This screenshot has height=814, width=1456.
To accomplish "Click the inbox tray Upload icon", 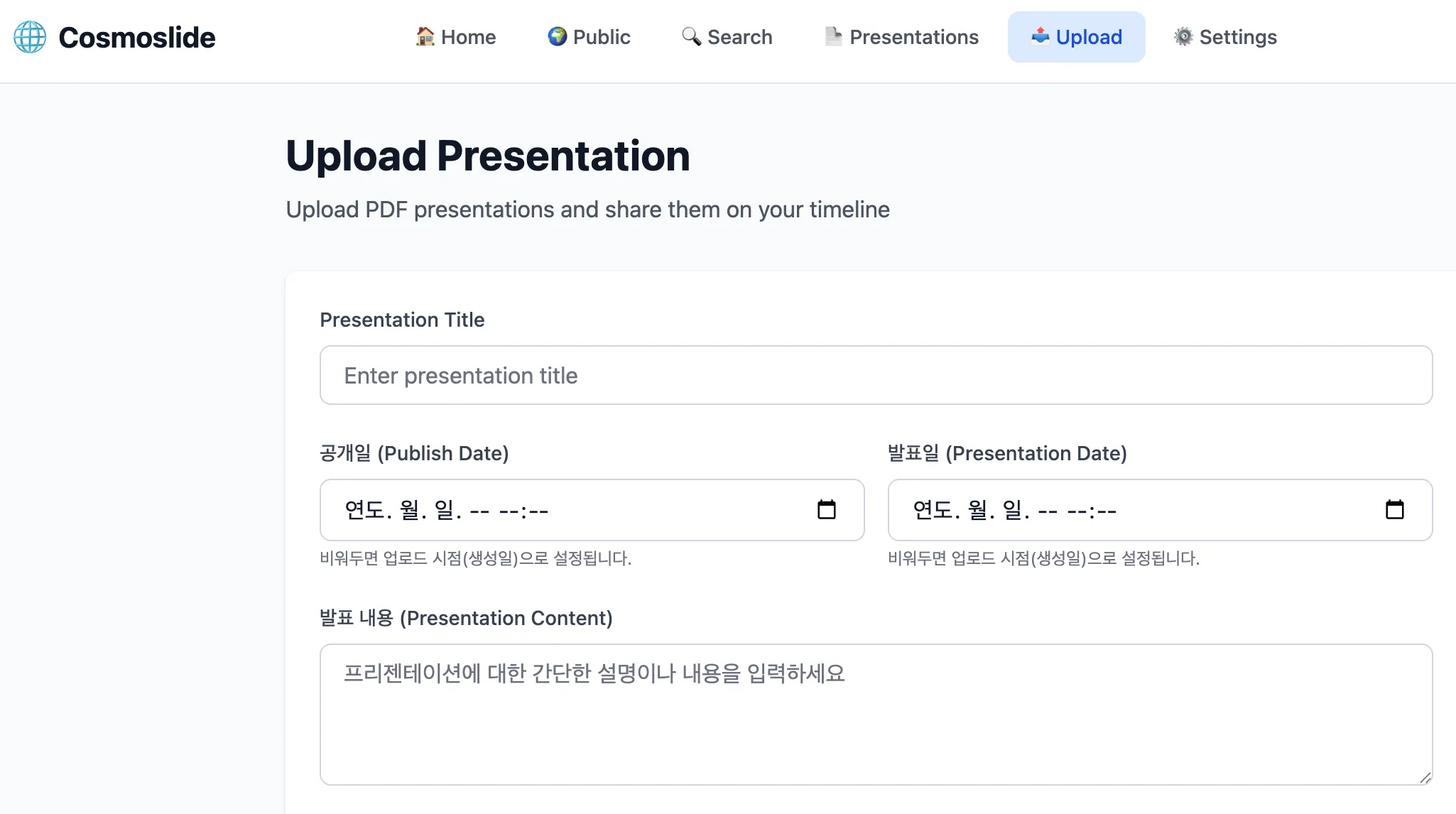I will coord(1040,36).
